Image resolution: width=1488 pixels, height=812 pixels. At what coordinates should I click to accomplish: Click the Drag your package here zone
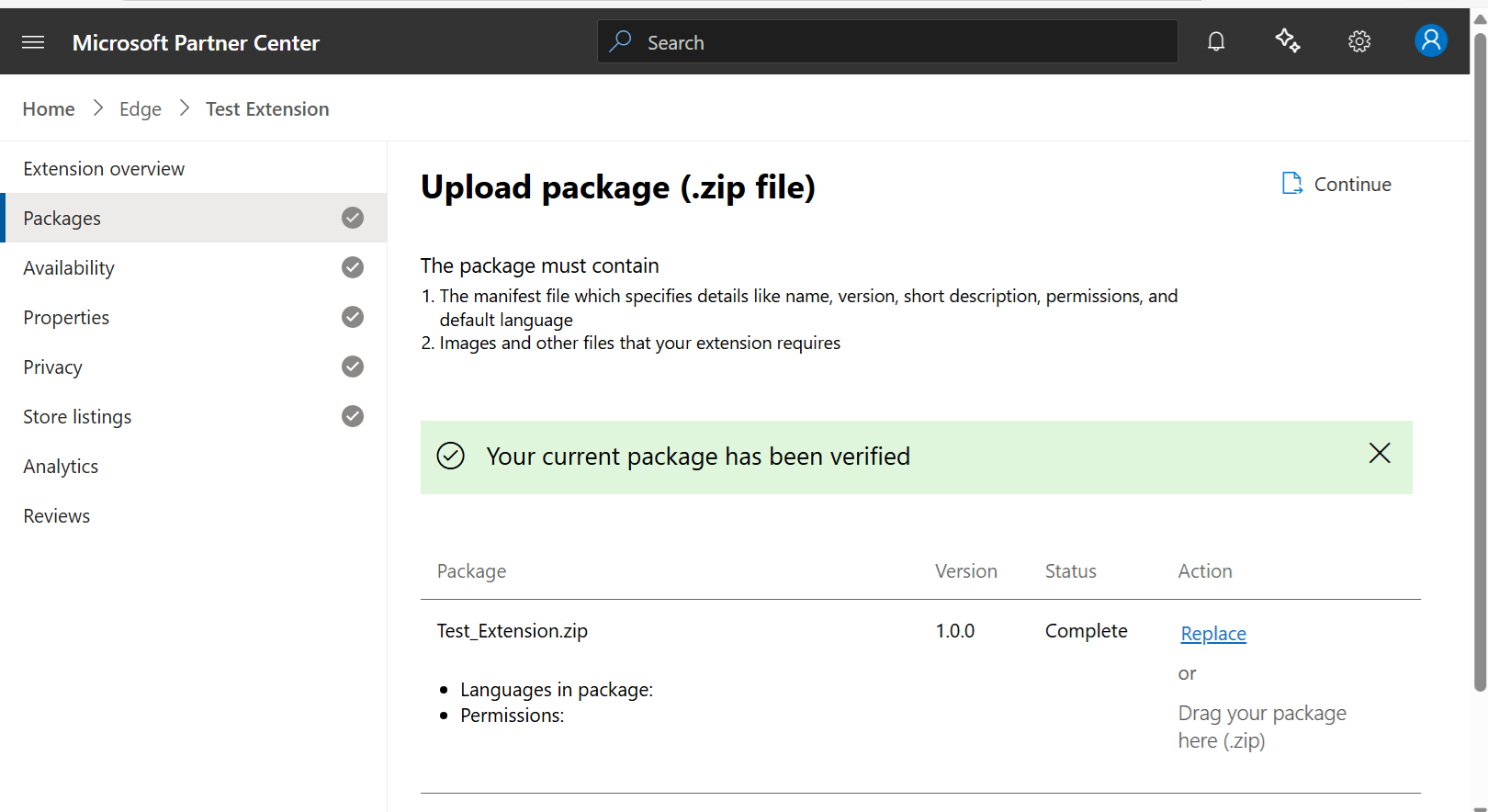(x=1262, y=727)
